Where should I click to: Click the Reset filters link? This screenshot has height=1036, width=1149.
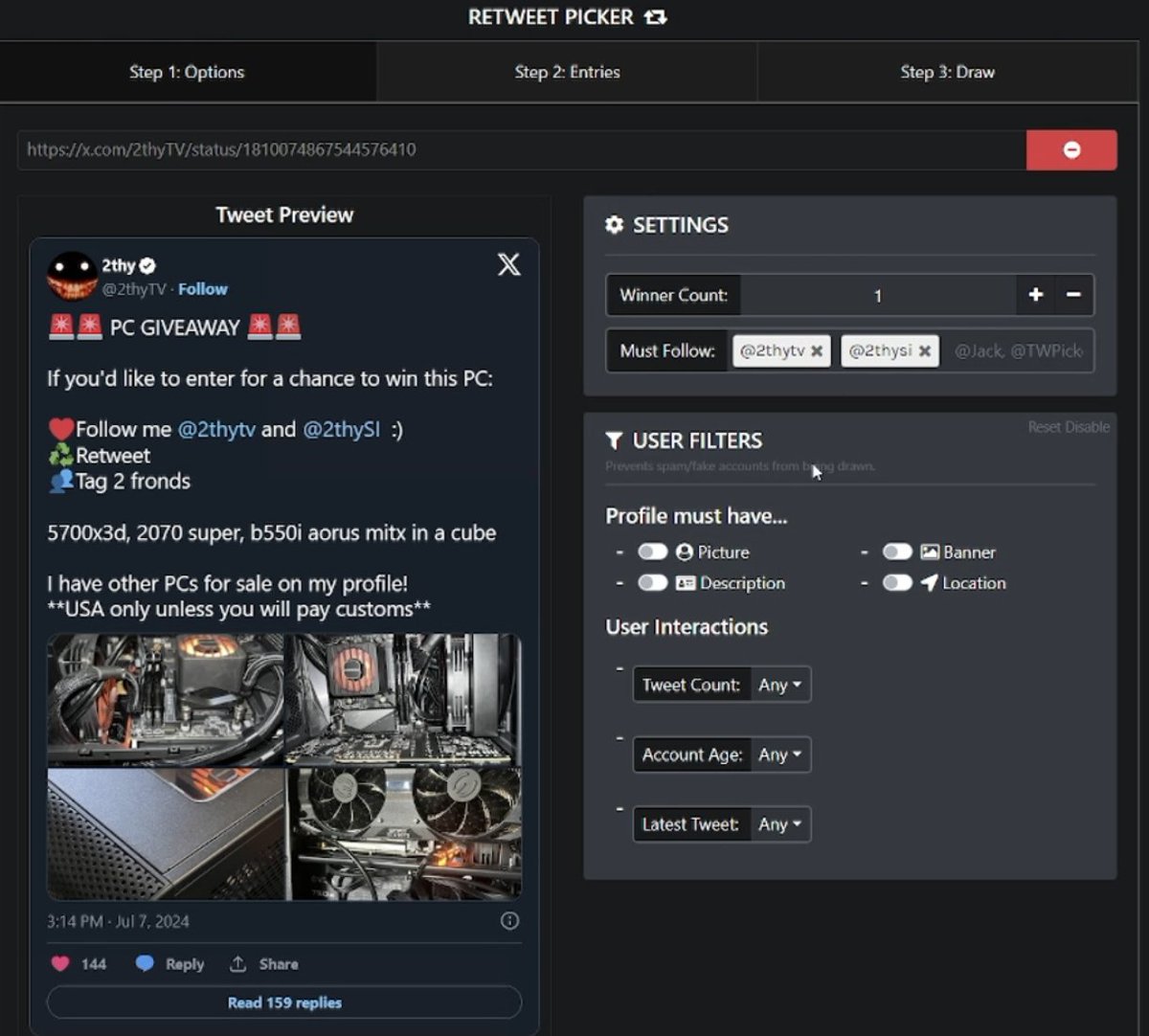[1044, 427]
